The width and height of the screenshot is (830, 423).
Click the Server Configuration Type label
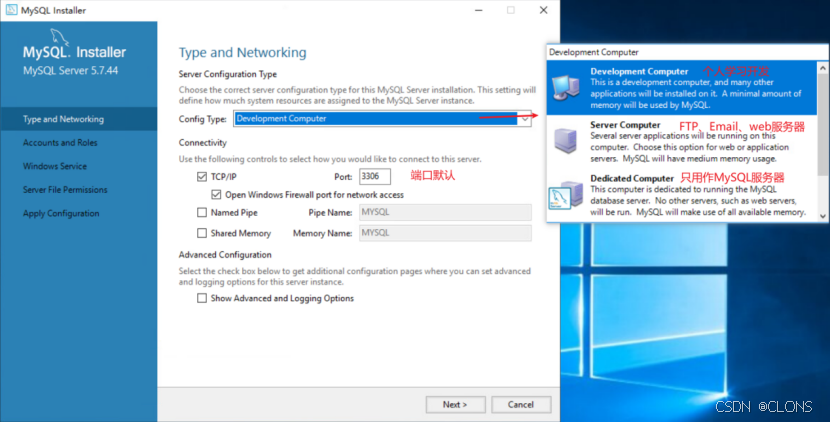click(x=228, y=74)
